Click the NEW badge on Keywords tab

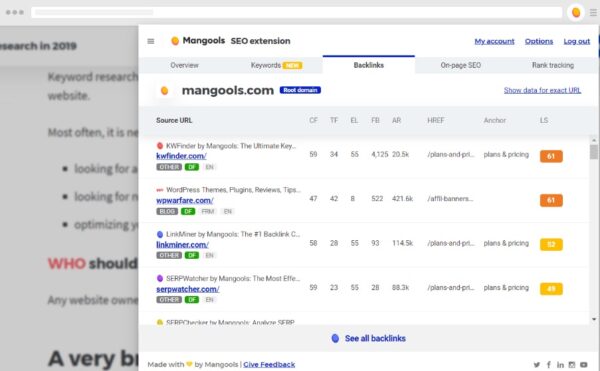(293, 65)
